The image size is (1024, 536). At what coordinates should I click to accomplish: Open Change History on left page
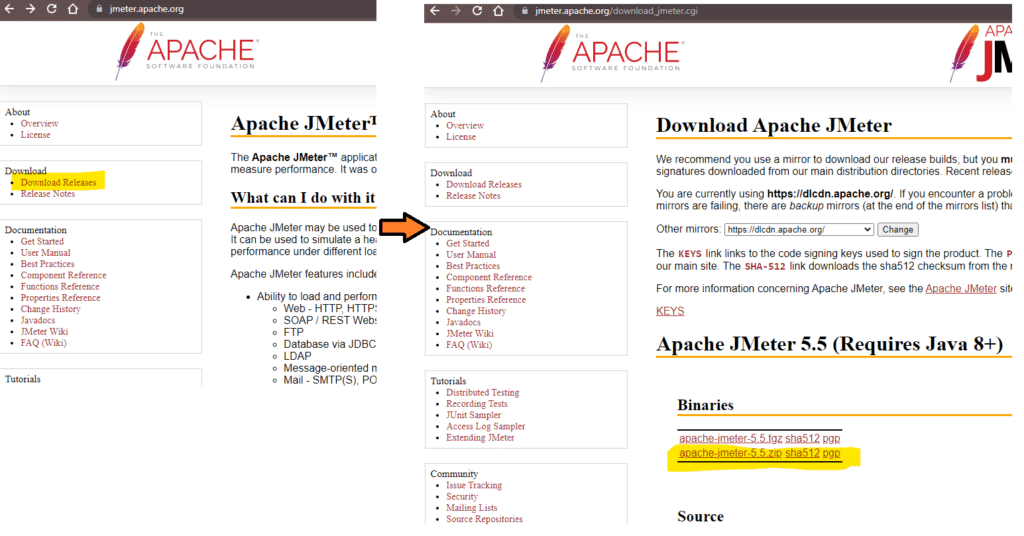pos(50,309)
